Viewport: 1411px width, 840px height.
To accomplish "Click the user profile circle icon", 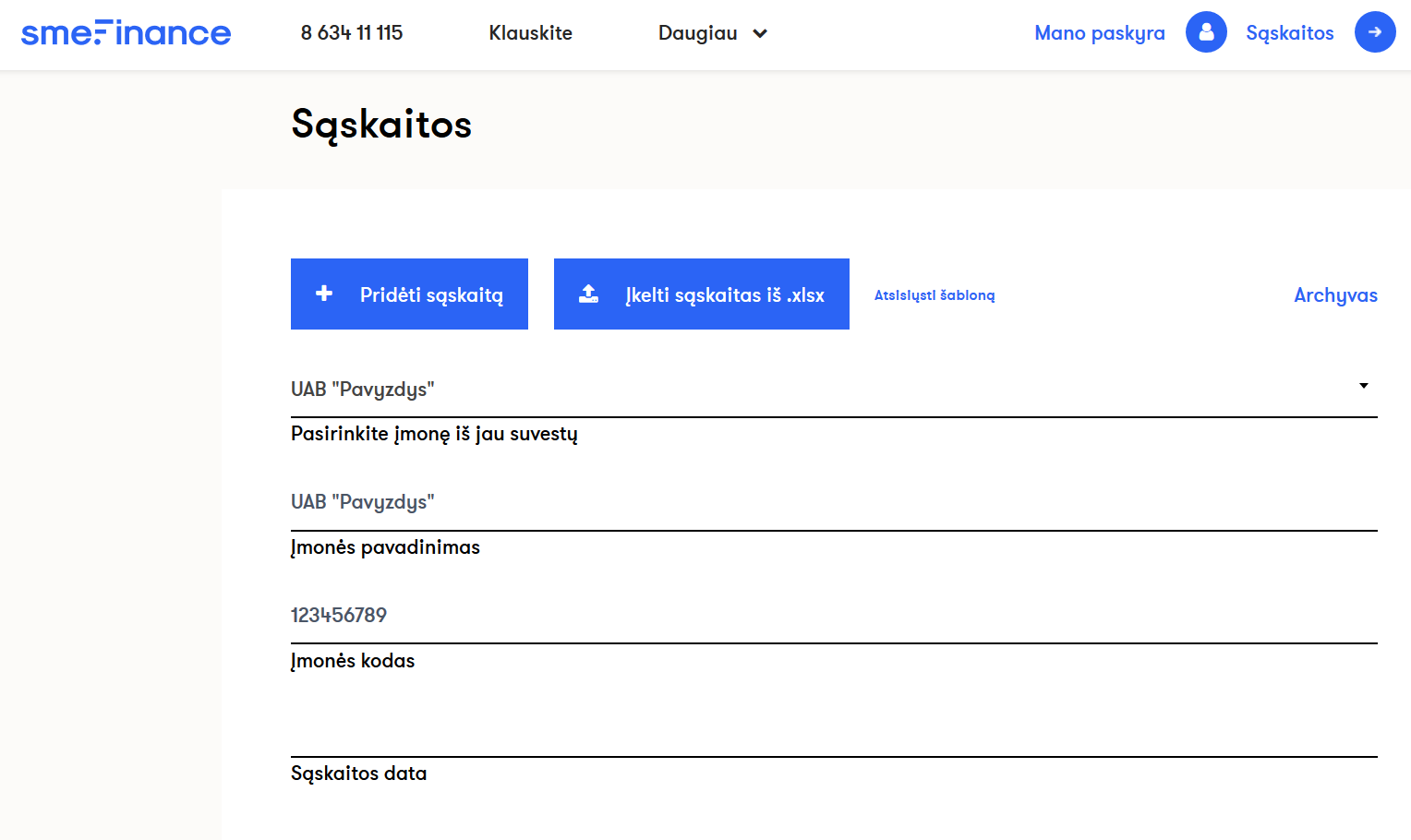I will (x=1206, y=32).
